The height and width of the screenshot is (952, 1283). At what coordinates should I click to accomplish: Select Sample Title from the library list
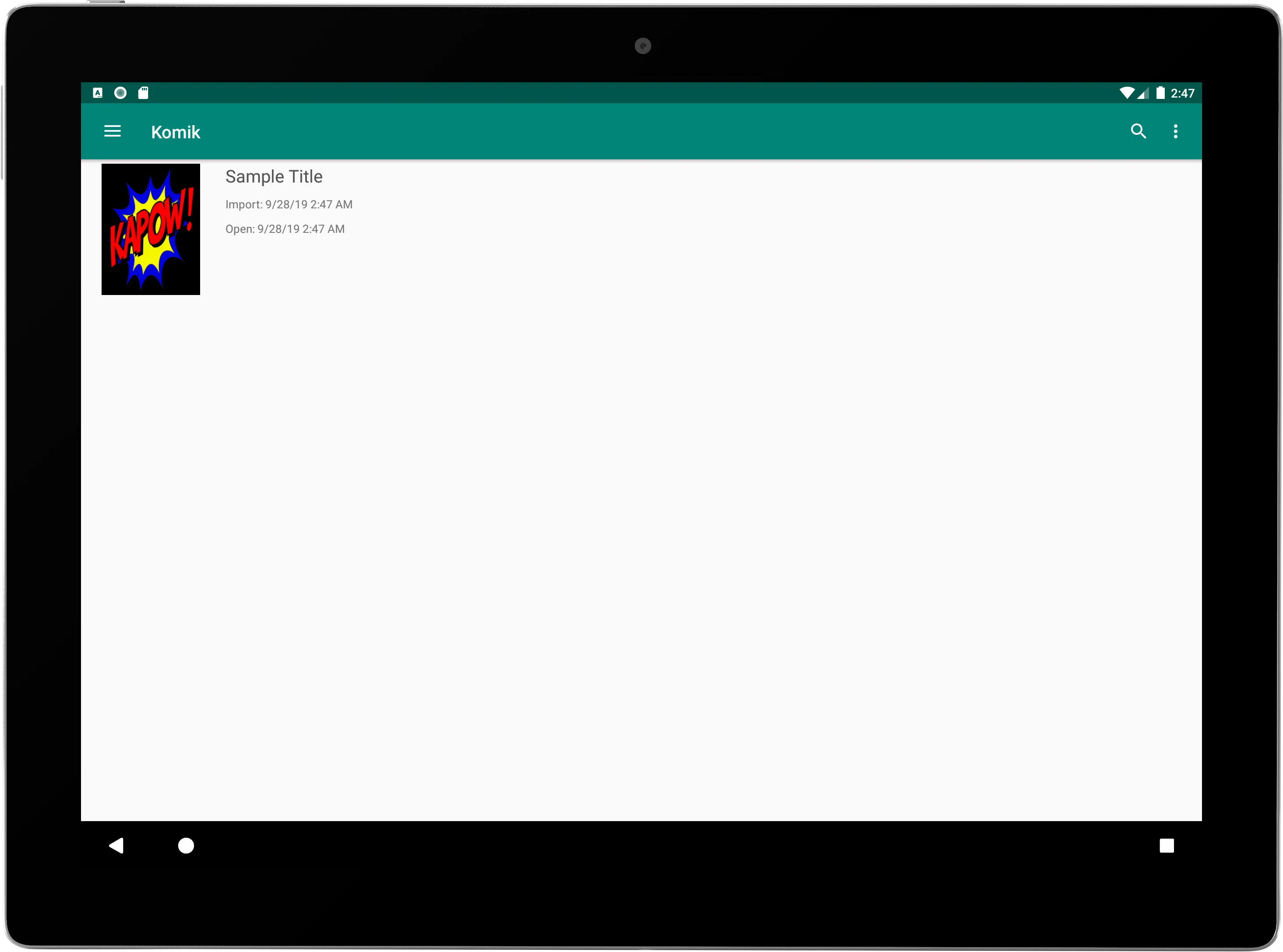[x=641, y=229]
